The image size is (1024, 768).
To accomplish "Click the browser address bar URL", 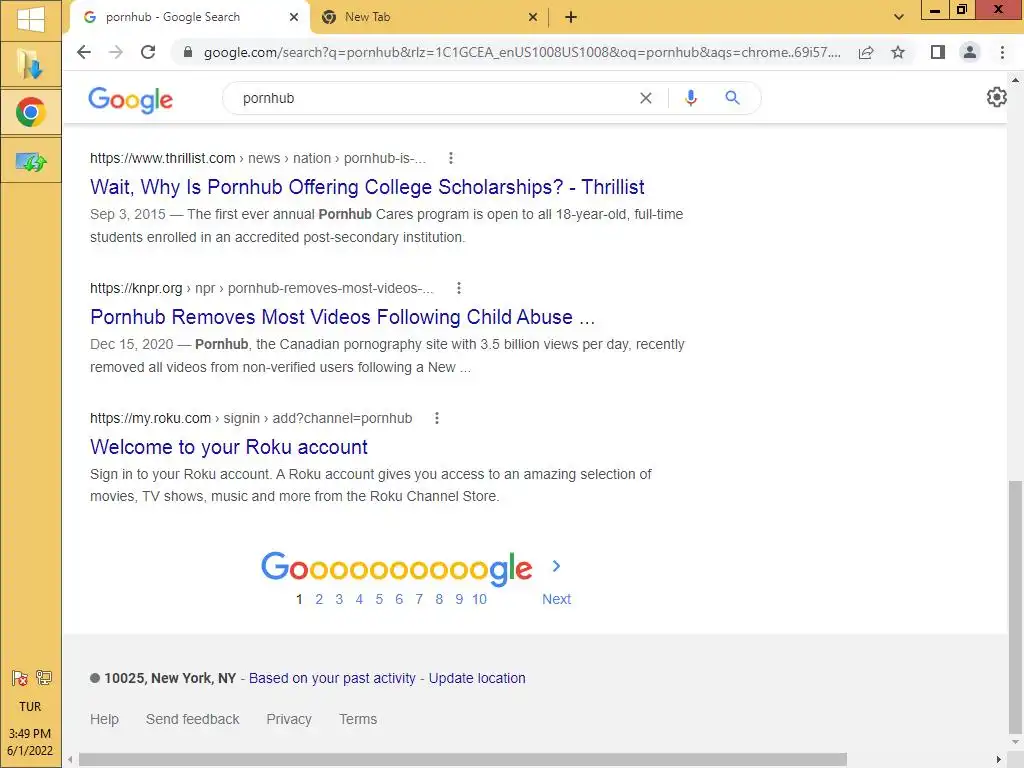I will coord(521,52).
